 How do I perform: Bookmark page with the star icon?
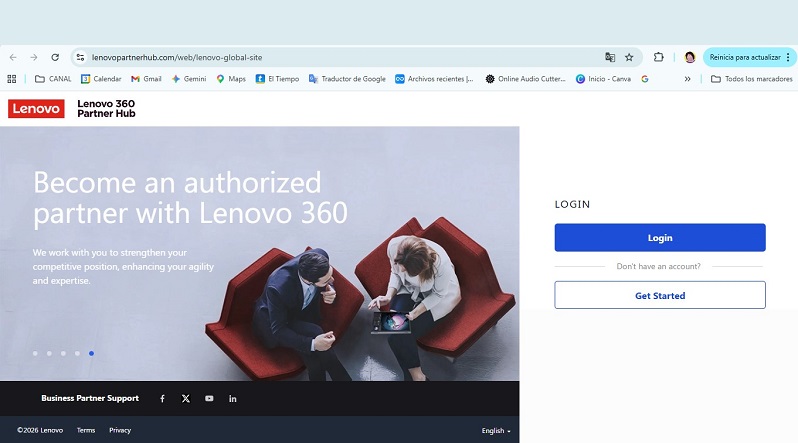point(629,58)
